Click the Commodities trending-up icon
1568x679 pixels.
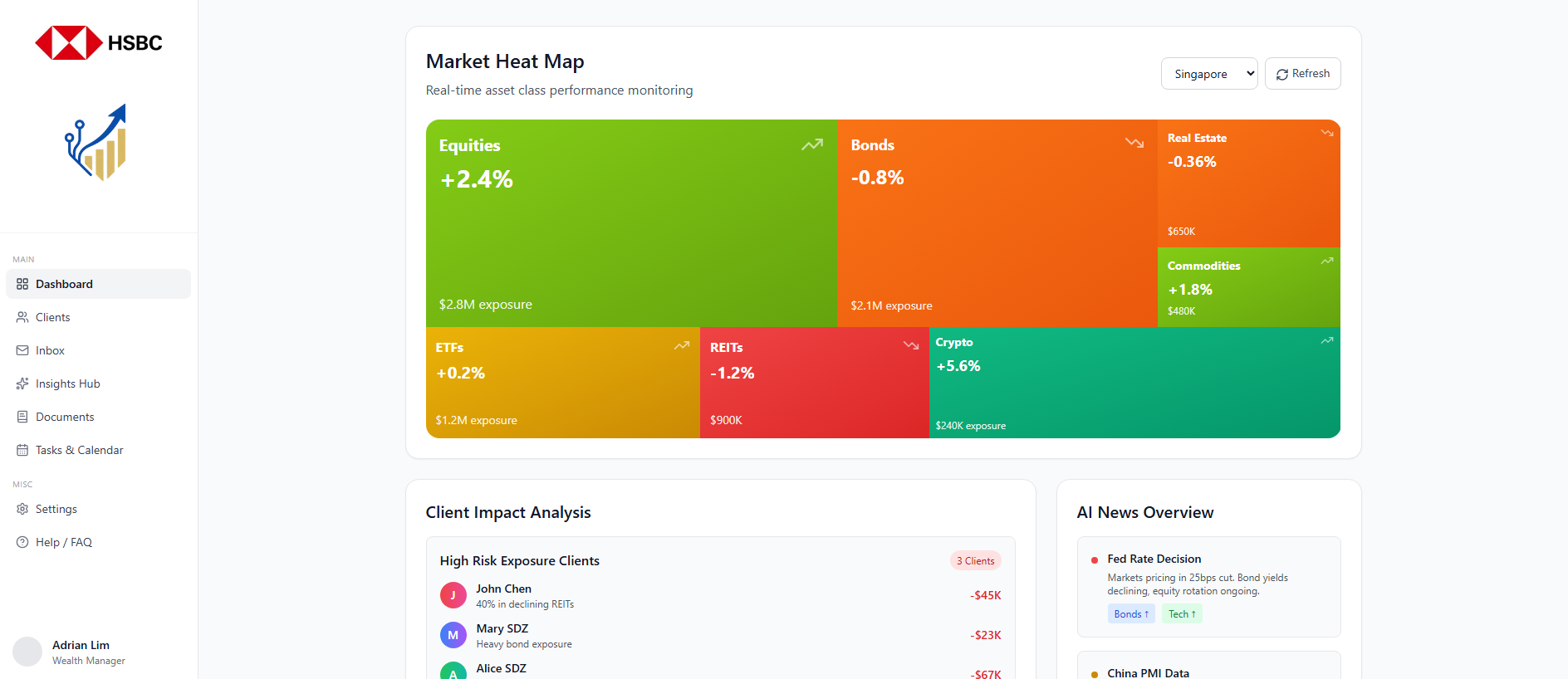coord(1327,261)
